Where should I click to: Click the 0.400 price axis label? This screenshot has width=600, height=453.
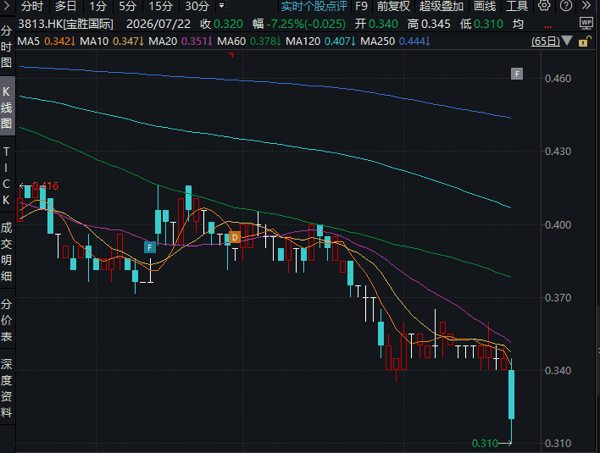tap(558, 225)
